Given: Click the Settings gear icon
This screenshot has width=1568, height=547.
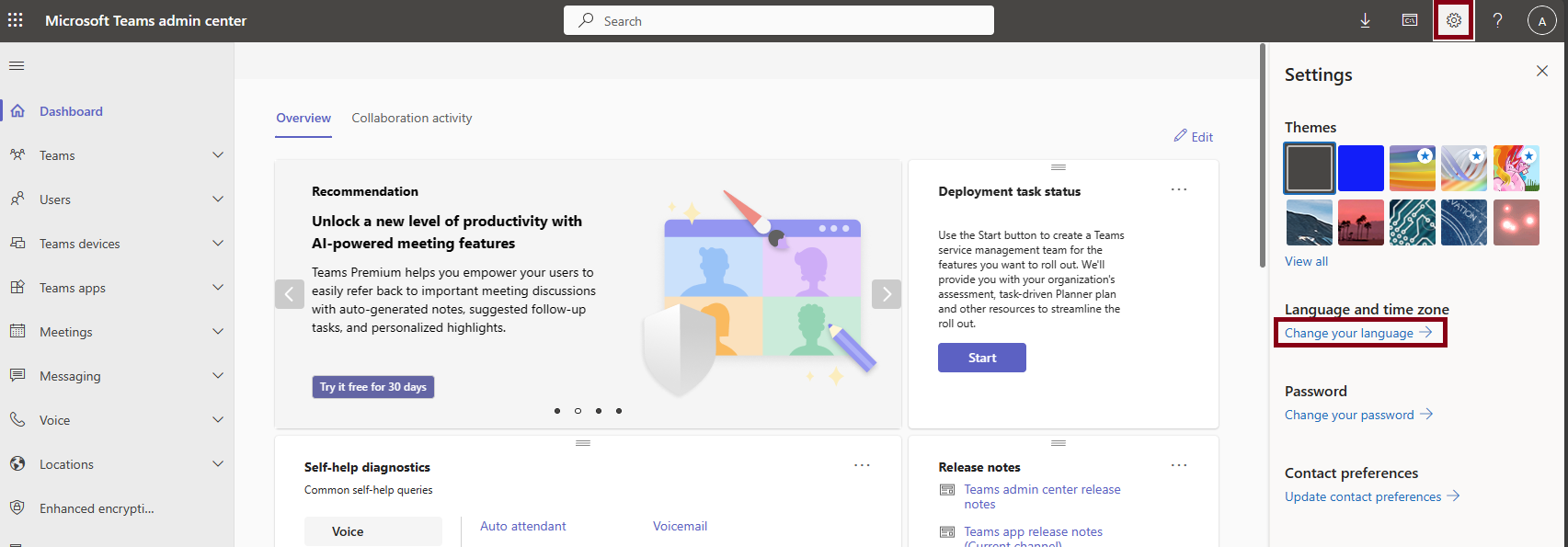Looking at the screenshot, I should (1454, 20).
